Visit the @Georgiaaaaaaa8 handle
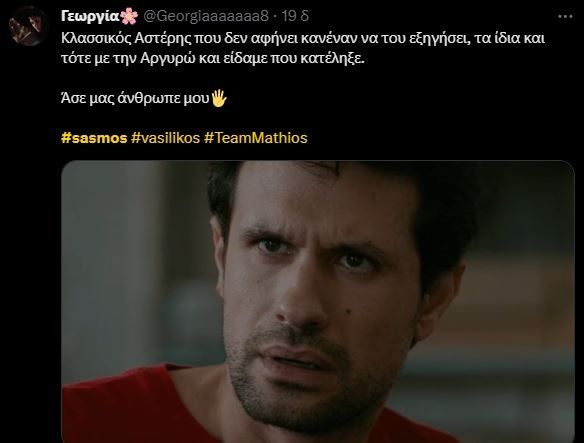 tap(206, 16)
